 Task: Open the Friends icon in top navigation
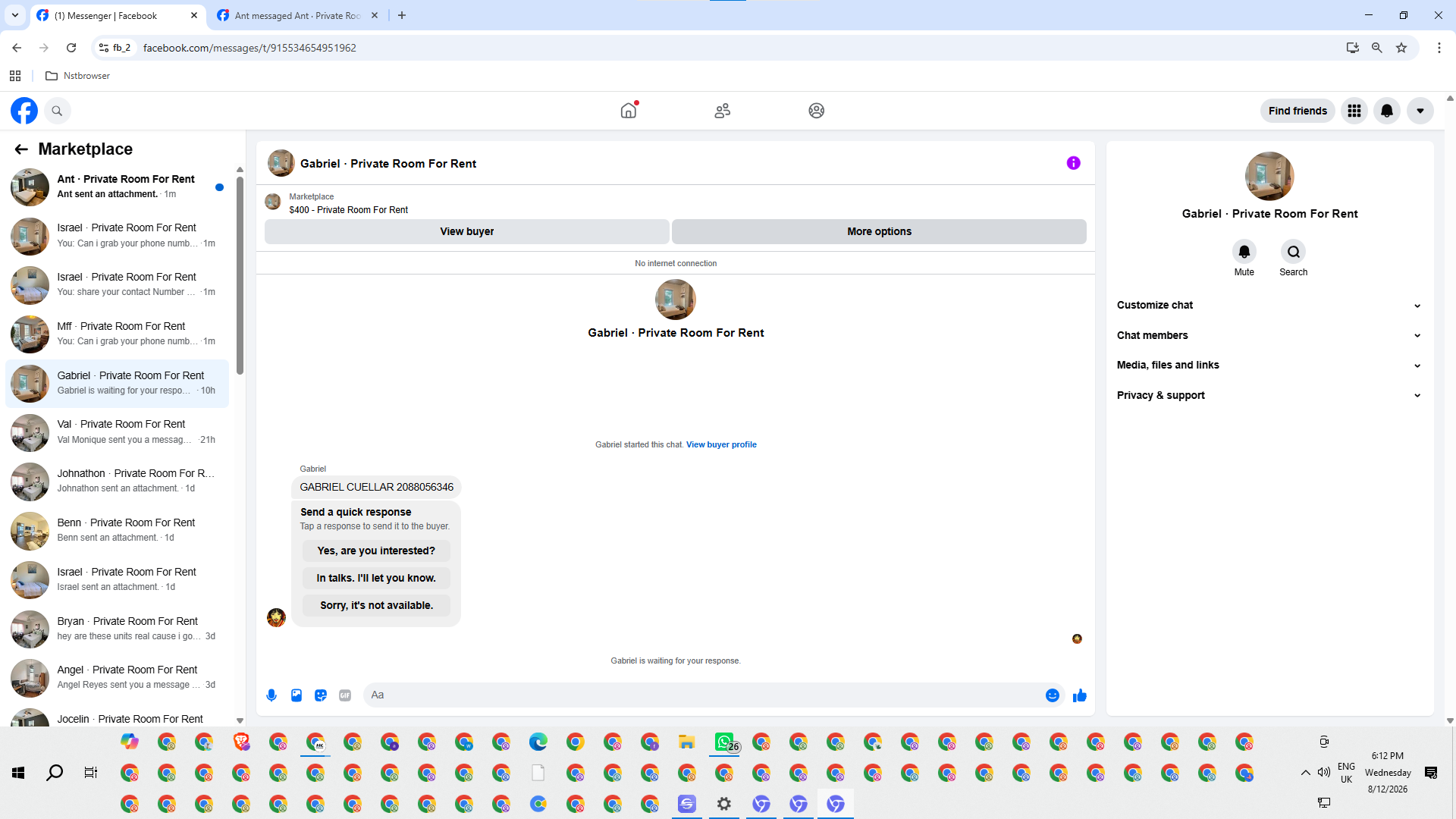(x=723, y=111)
